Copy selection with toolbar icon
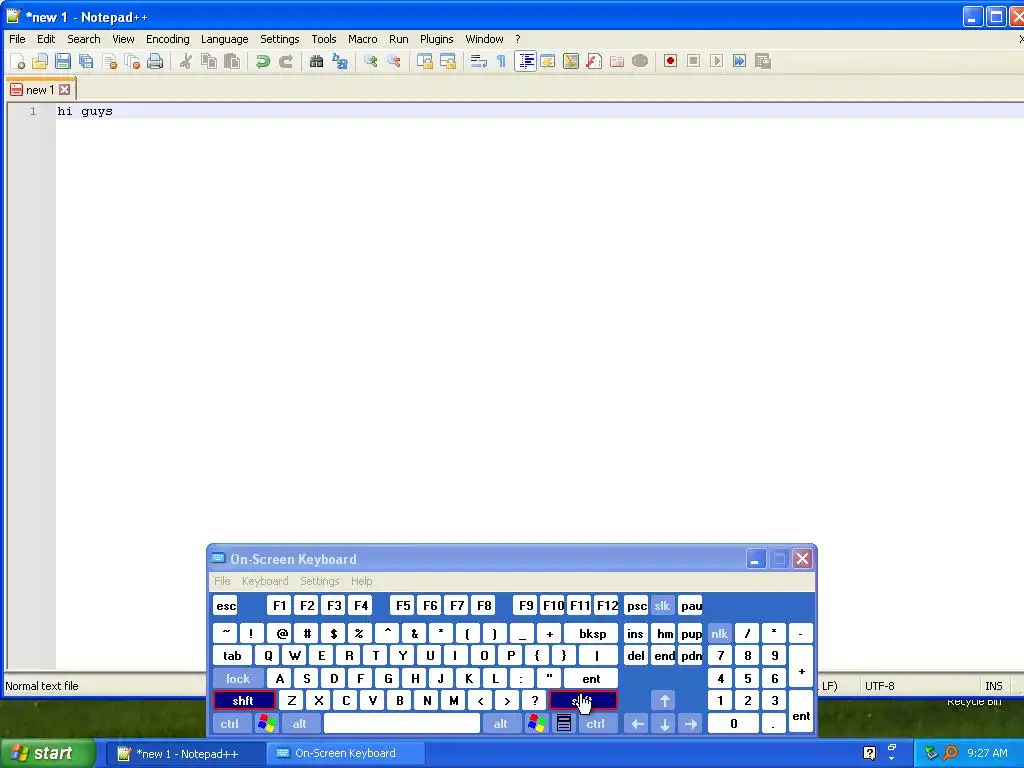 (x=209, y=61)
